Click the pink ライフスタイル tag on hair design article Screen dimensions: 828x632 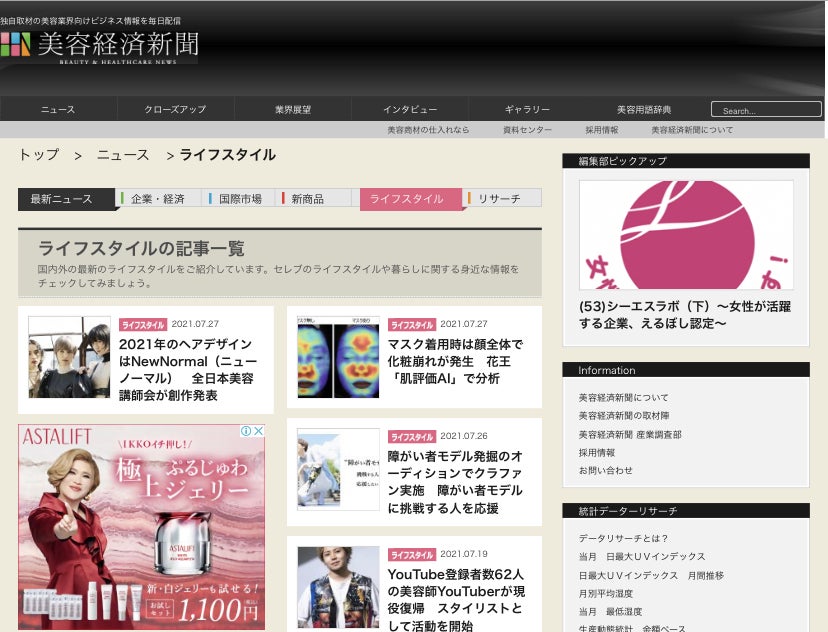coord(143,325)
